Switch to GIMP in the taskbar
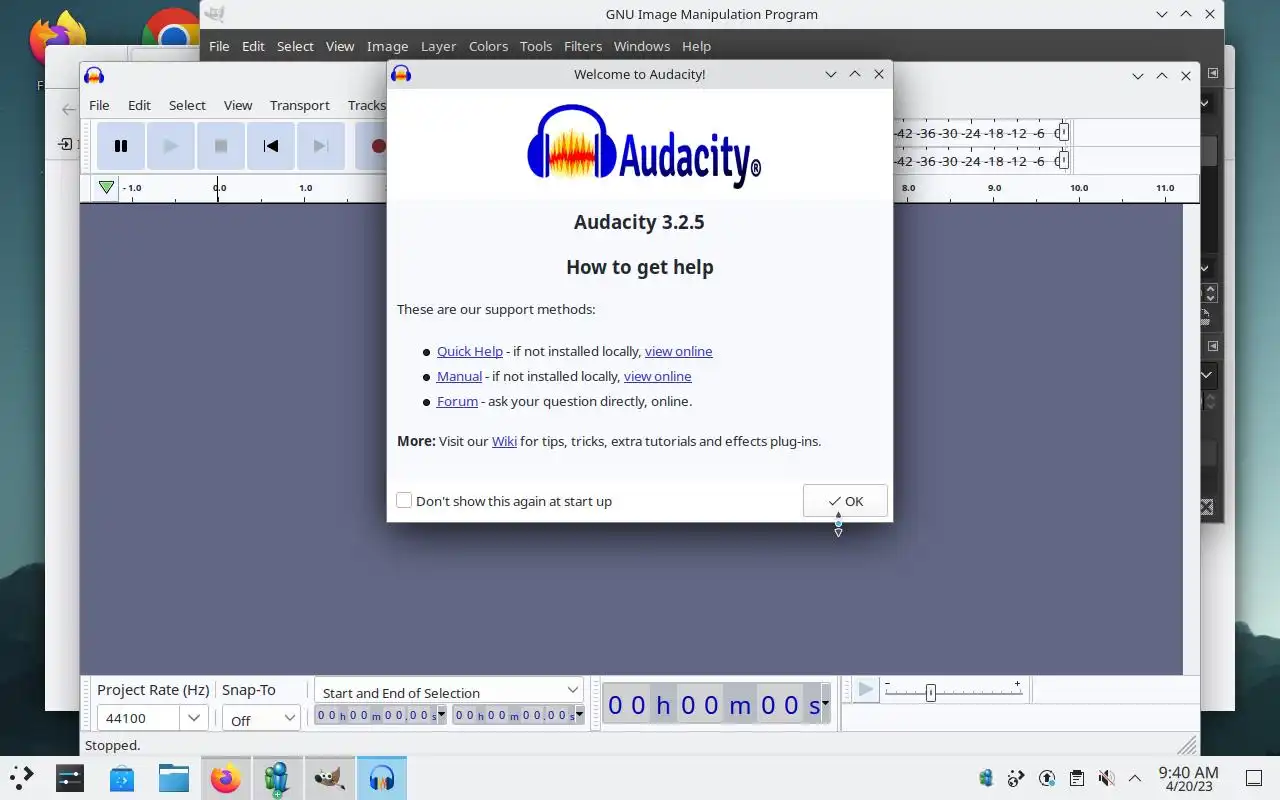The height and width of the screenshot is (800, 1280). (330, 777)
